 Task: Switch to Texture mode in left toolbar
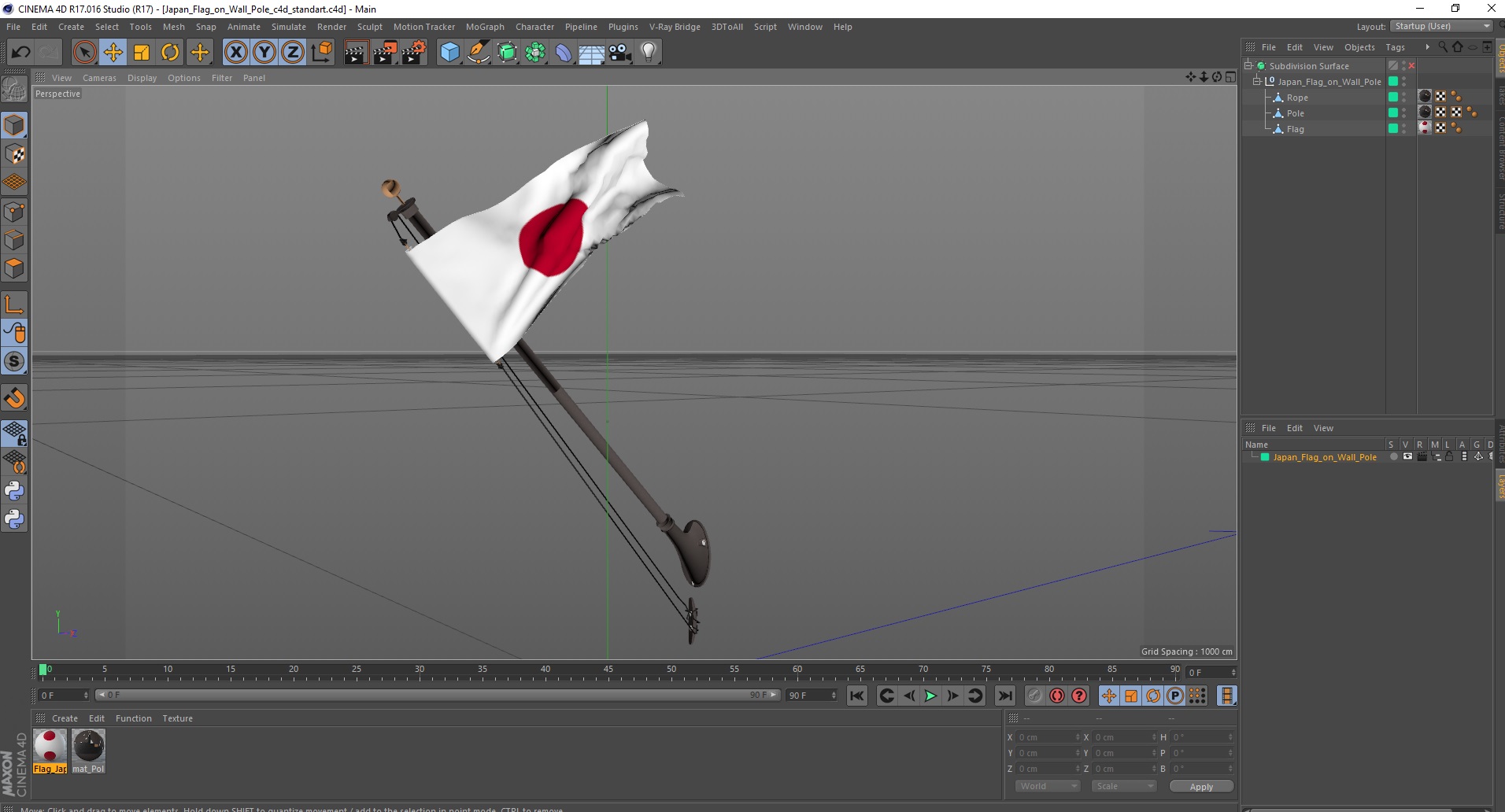click(14, 154)
